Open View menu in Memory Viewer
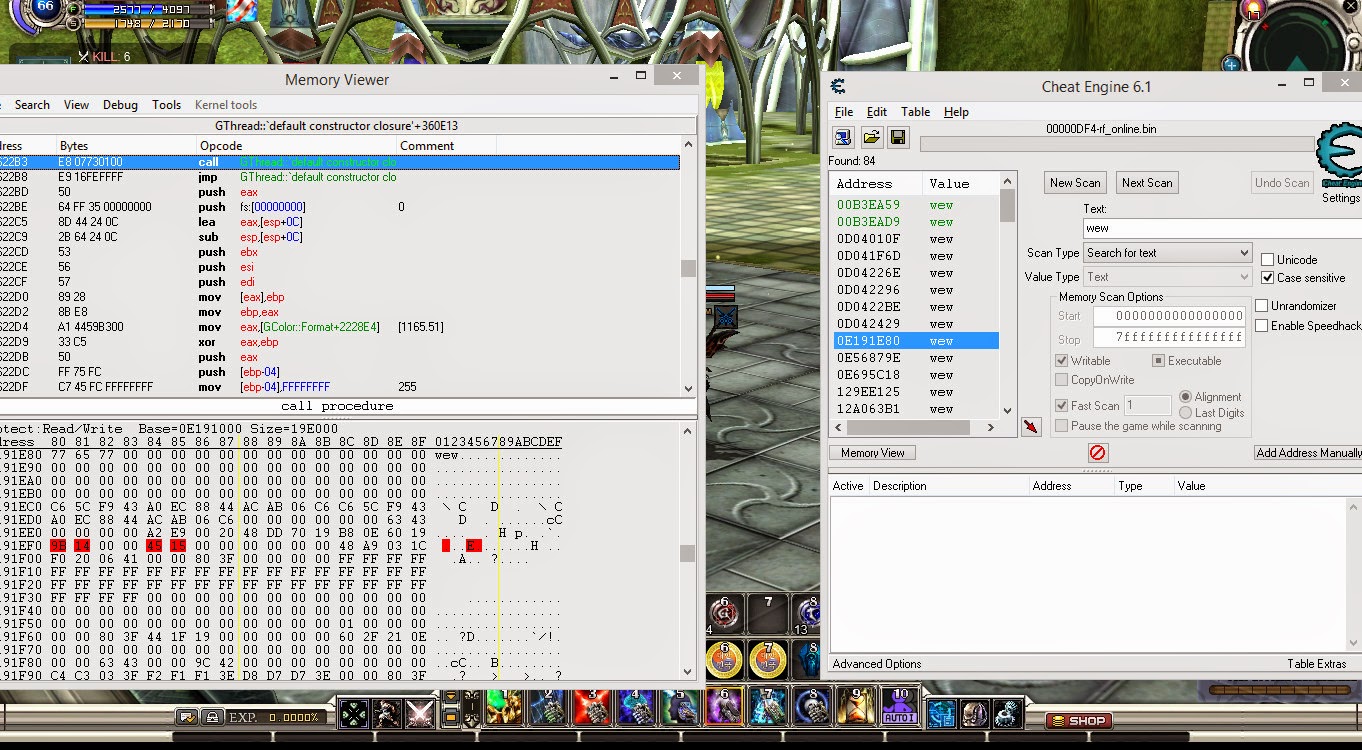 tap(76, 105)
